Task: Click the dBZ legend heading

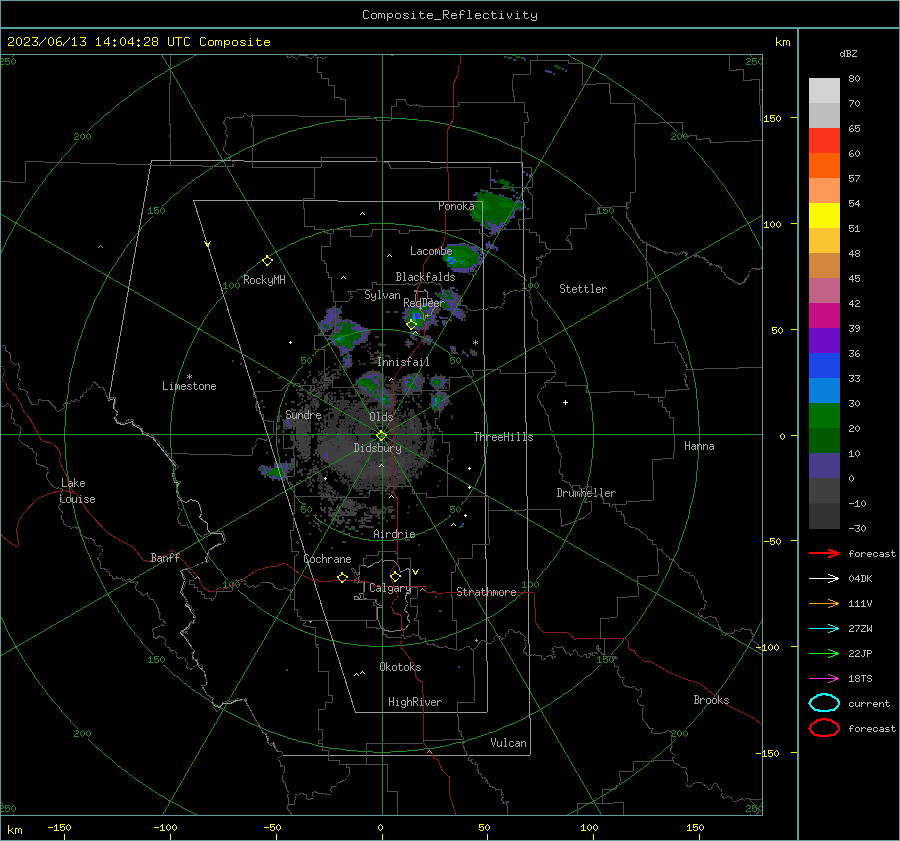Action: pyautogui.click(x=848, y=53)
